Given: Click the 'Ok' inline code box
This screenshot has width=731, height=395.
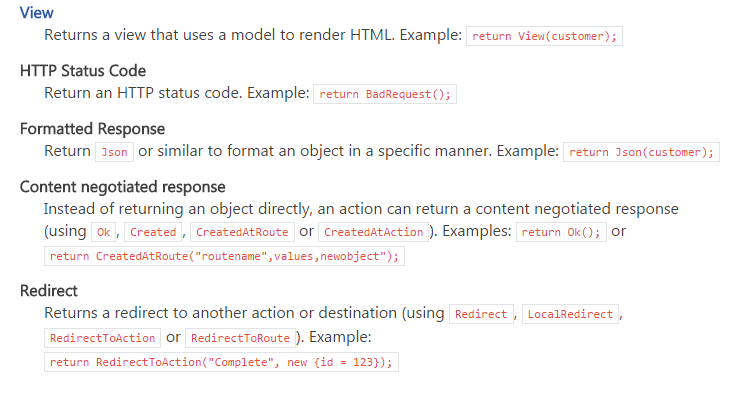Looking at the screenshot, I should (x=103, y=232).
